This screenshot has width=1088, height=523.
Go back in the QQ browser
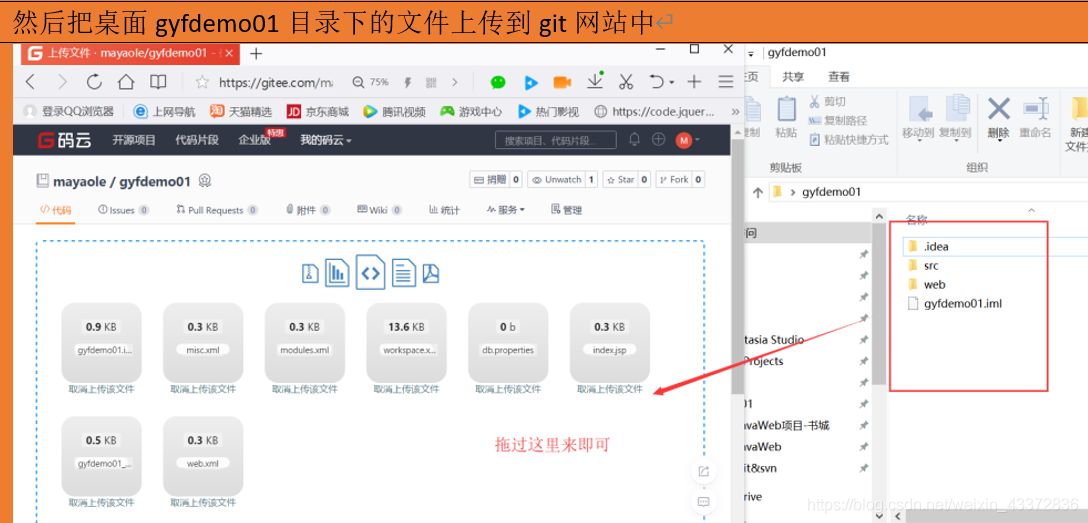(30, 82)
